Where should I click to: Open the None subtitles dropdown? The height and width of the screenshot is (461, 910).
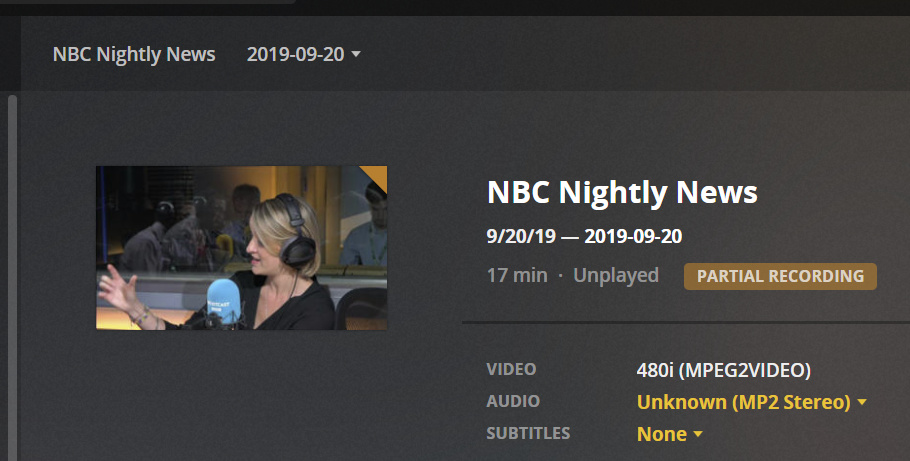pyautogui.click(x=669, y=434)
